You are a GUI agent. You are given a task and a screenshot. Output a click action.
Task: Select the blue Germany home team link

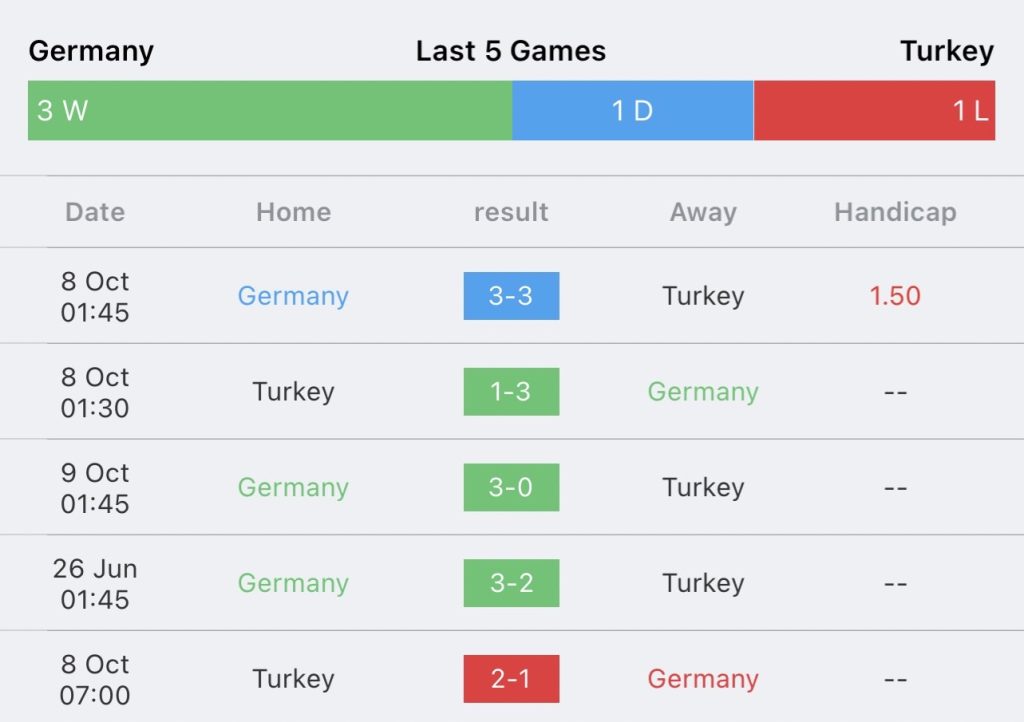coord(293,296)
